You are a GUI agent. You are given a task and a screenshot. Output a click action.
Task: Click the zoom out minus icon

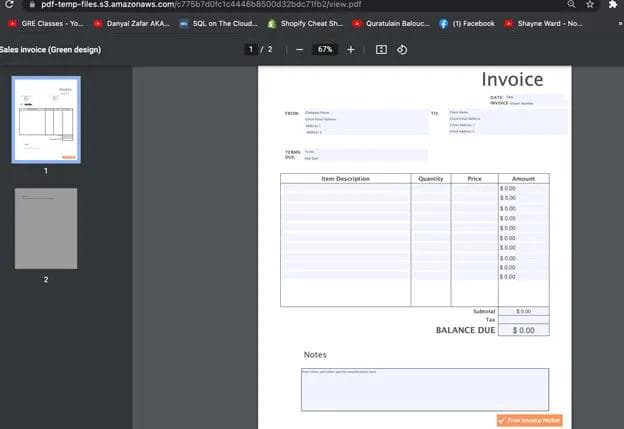tap(299, 49)
